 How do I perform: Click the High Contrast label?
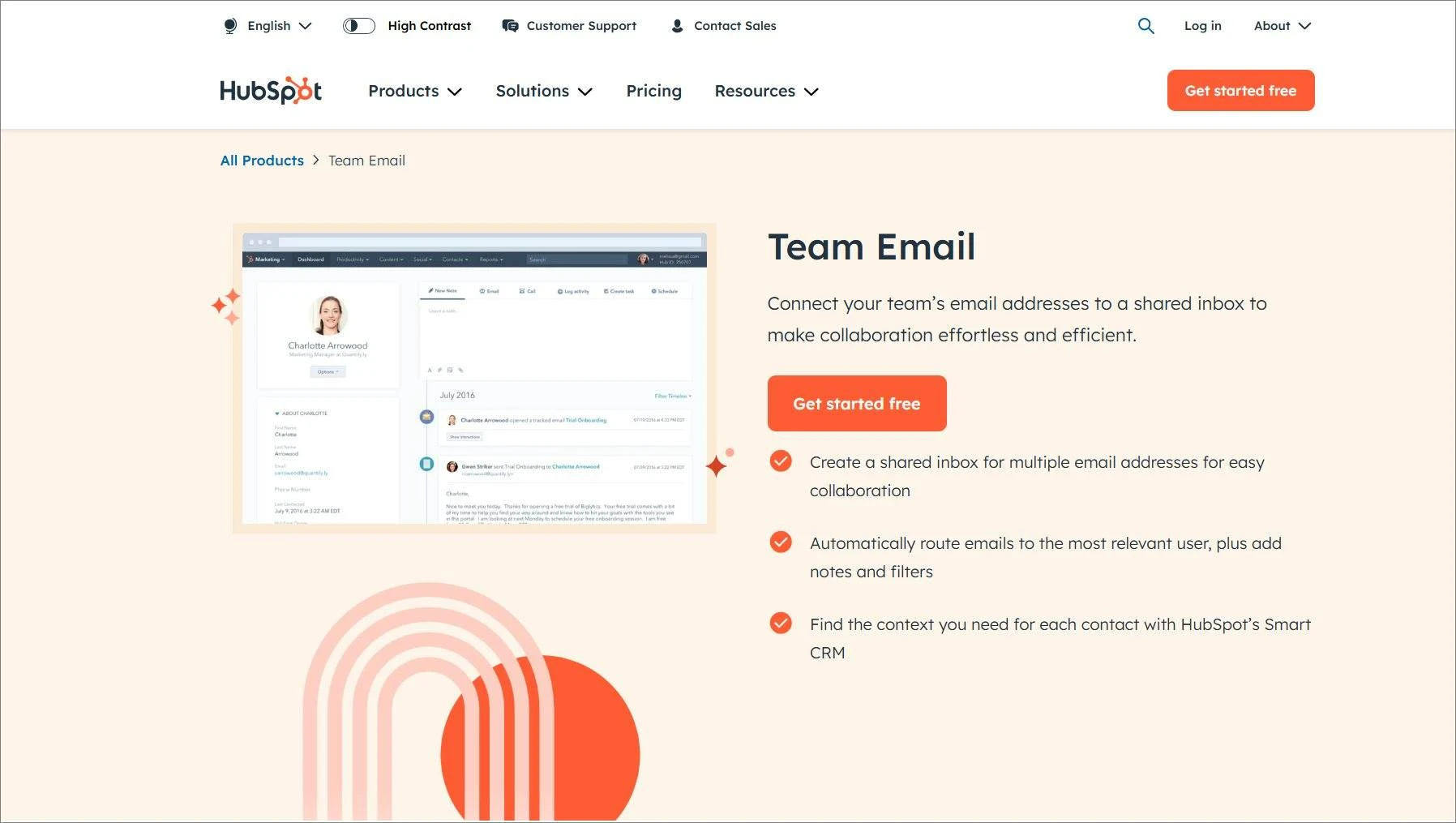pos(429,26)
